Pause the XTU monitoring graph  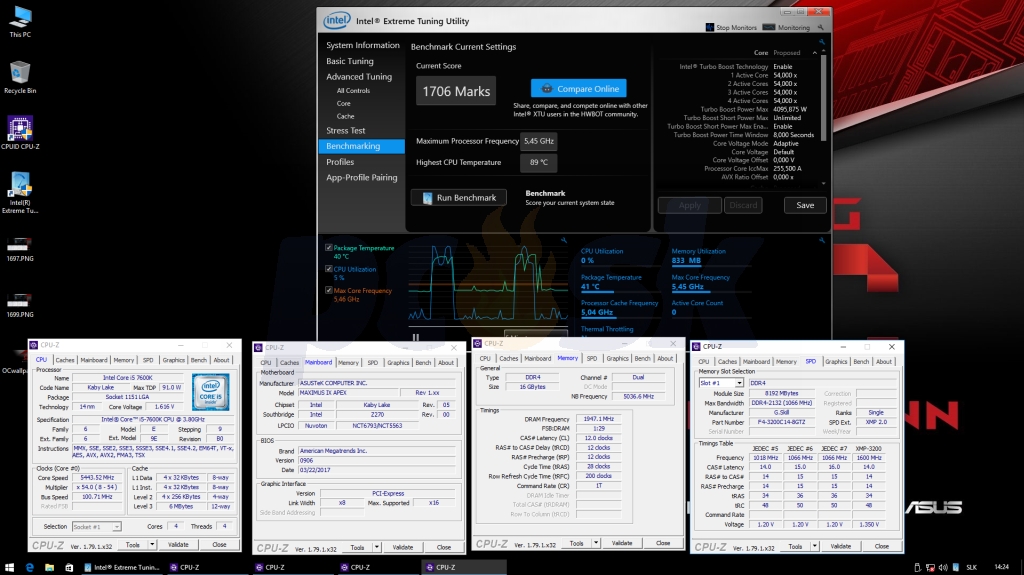415,338
